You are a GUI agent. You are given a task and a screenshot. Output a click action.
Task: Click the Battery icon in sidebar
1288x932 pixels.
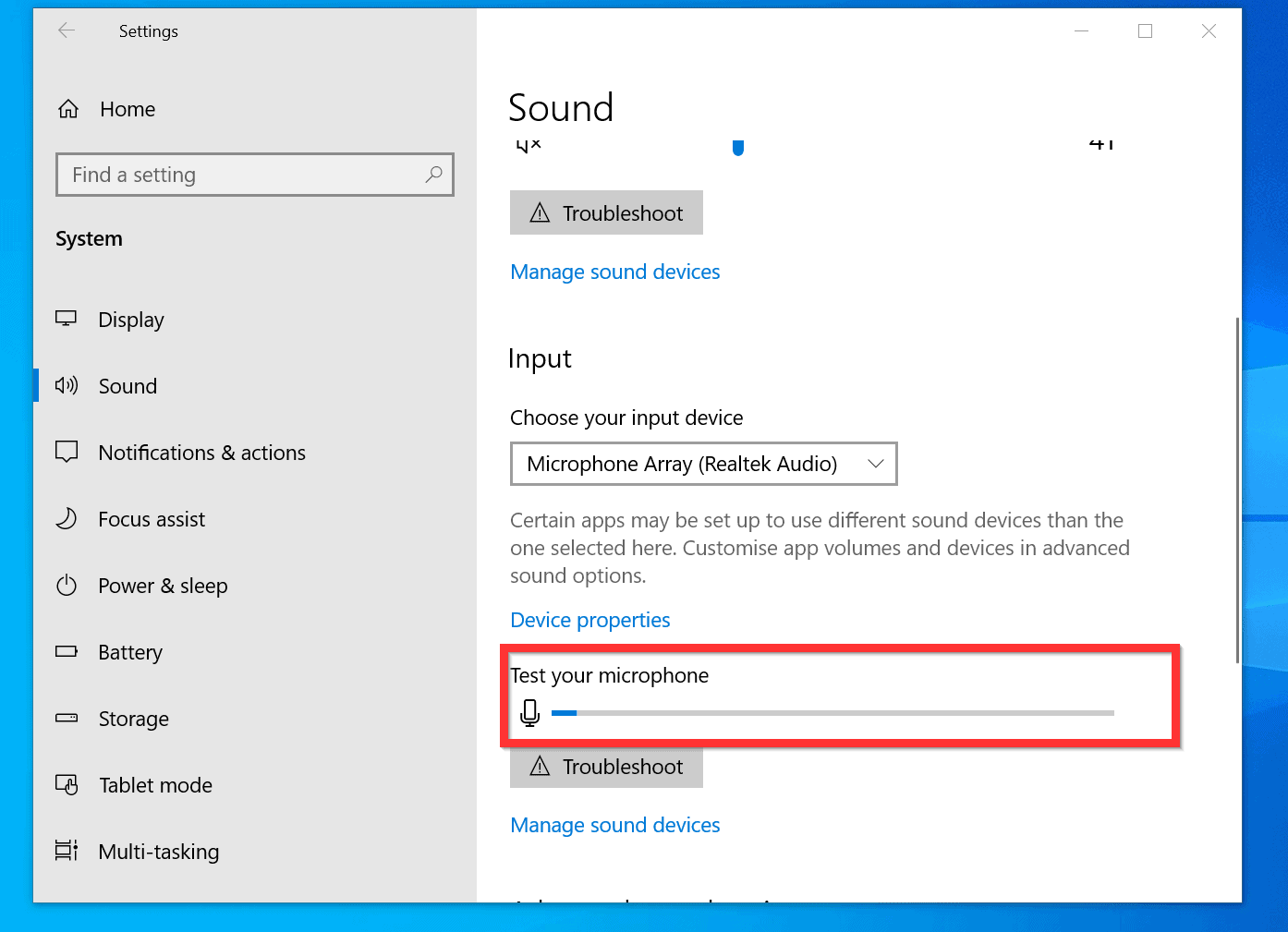[67, 651]
